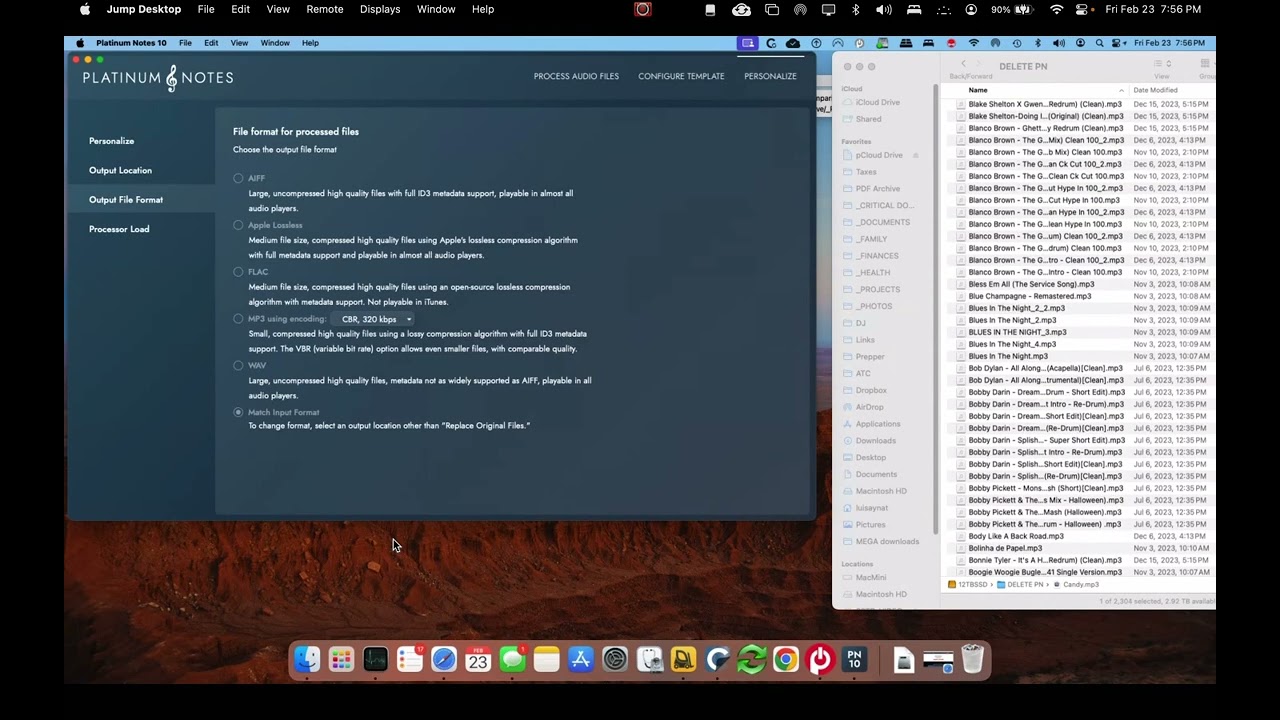Open Control Center in top menu bar
1280x720 pixels.
coord(1082,9)
